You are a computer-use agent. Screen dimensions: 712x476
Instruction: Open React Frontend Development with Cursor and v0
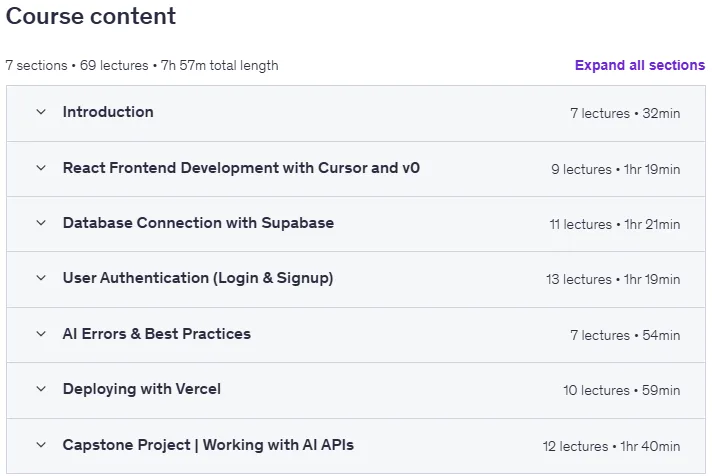click(241, 168)
